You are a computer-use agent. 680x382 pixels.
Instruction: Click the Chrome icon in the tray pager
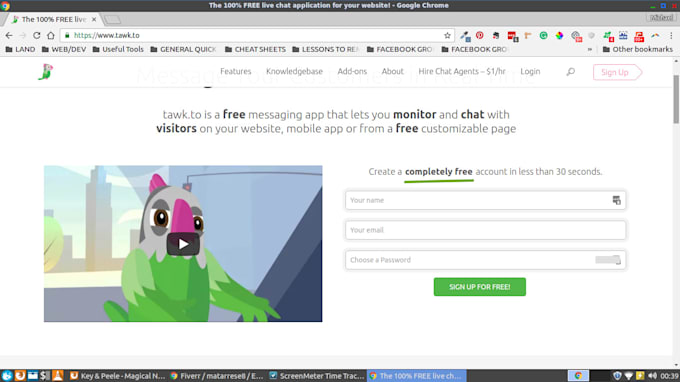pyautogui.click(x=578, y=376)
